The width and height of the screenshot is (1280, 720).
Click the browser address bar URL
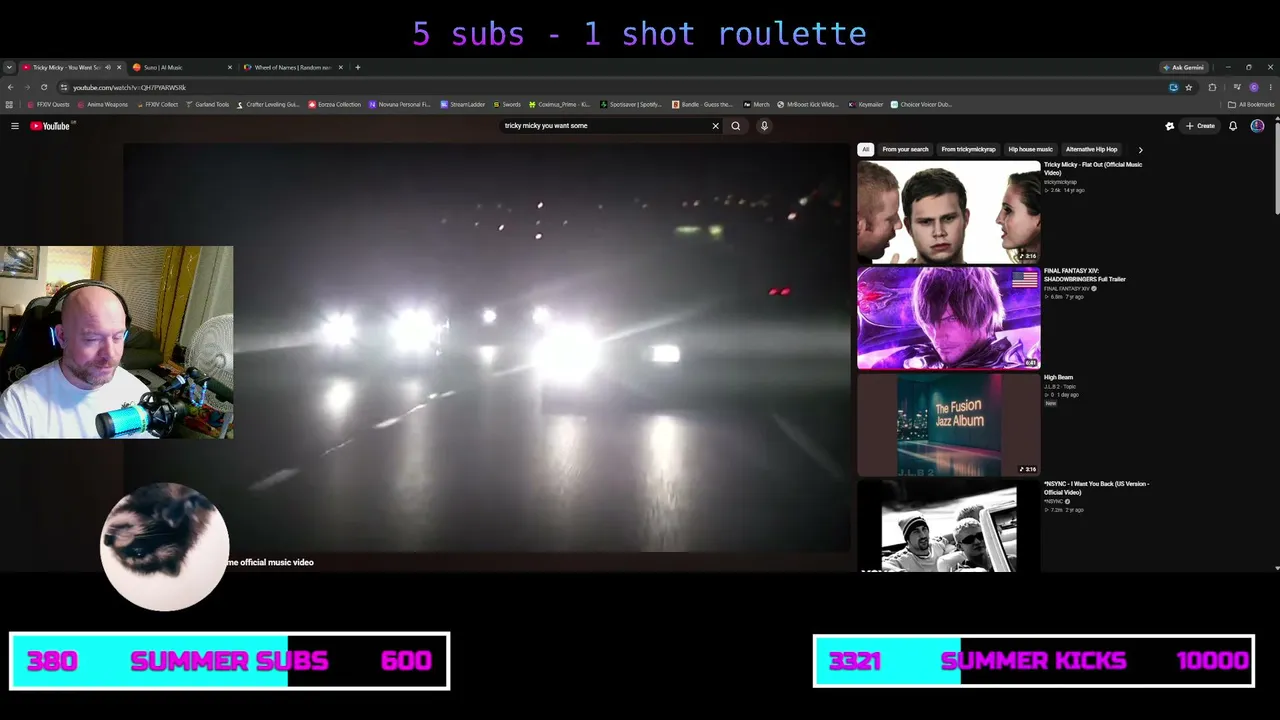click(129, 87)
